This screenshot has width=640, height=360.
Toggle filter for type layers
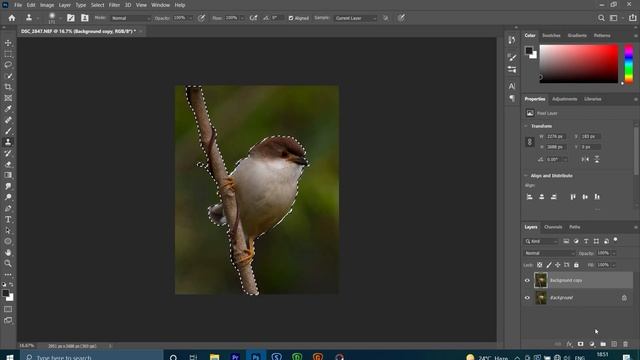[x=586, y=241]
